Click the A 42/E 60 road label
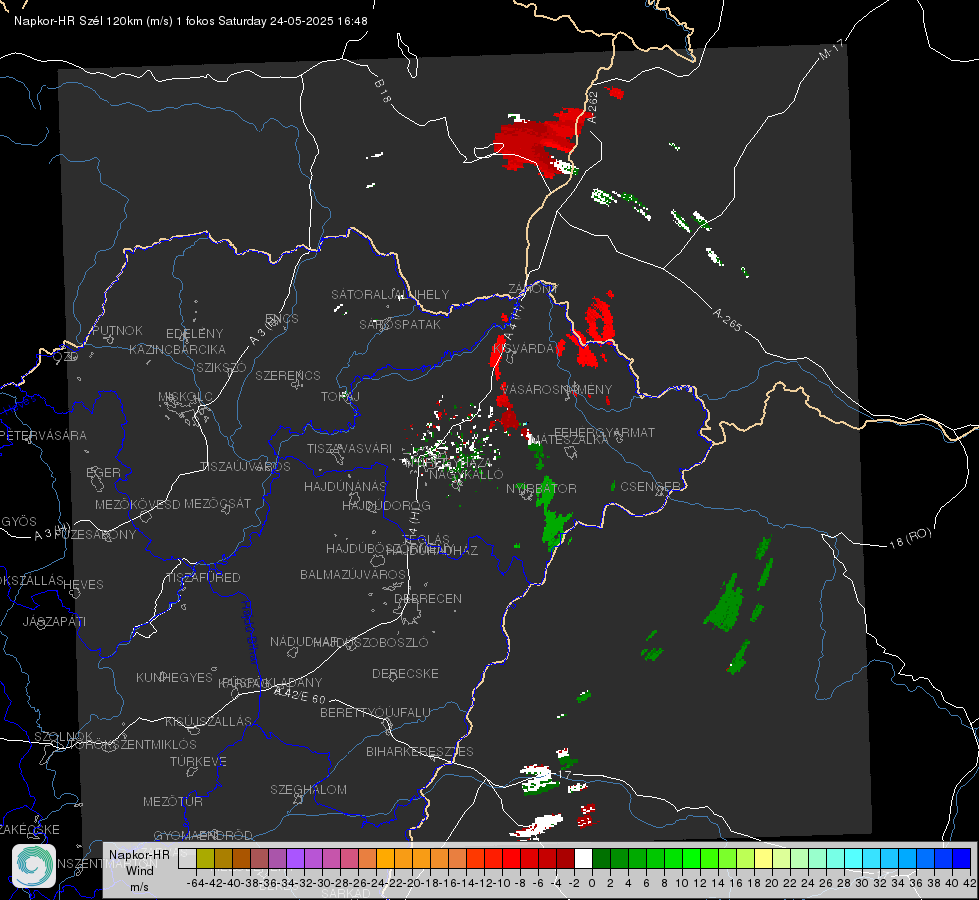The height and width of the screenshot is (900, 979). point(300,695)
